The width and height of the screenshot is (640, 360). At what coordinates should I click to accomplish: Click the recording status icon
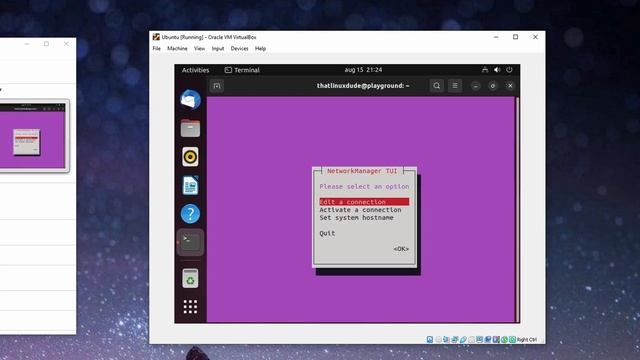[x=488, y=340]
